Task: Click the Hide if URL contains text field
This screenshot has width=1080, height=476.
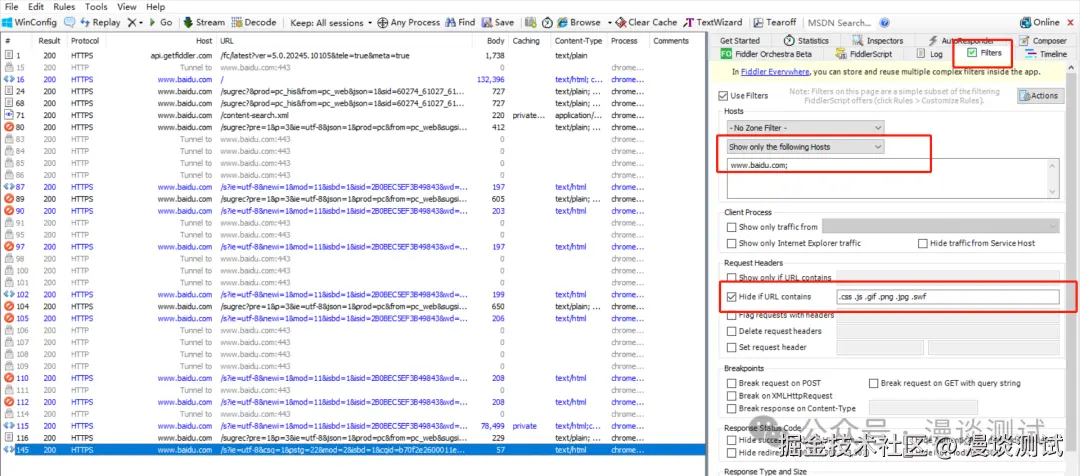Action: 948,297
